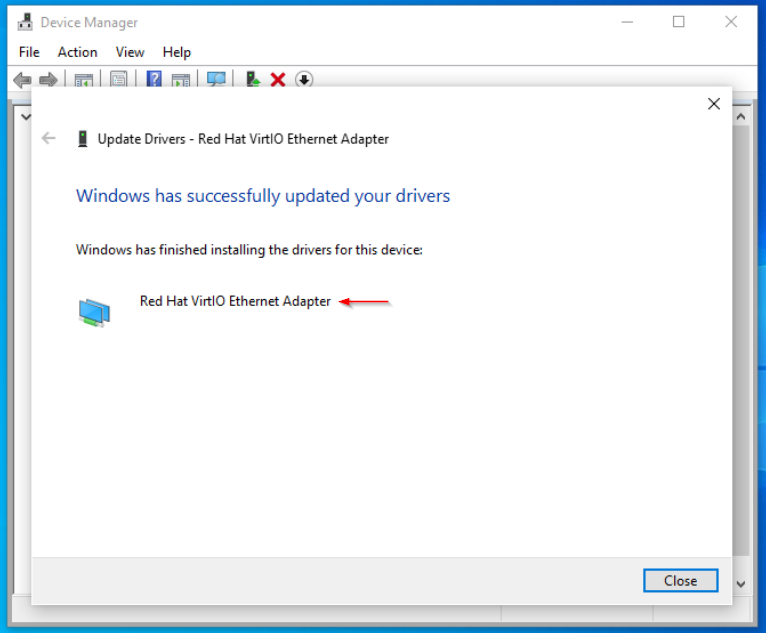The image size is (766, 633).
Task: Click the scrollbar up arrow
Action: (x=741, y=115)
